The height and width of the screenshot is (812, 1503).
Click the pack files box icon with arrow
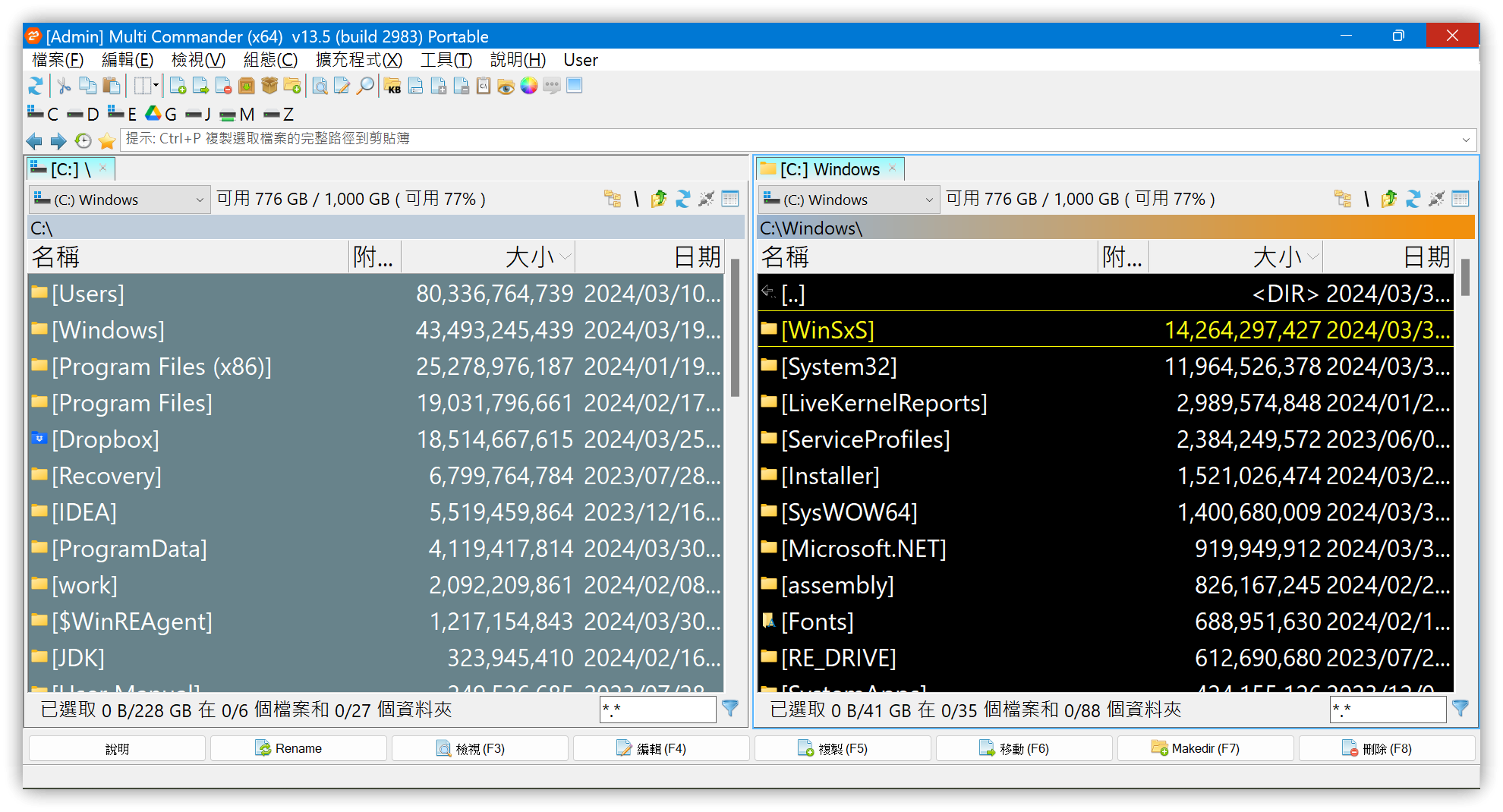click(246, 86)
